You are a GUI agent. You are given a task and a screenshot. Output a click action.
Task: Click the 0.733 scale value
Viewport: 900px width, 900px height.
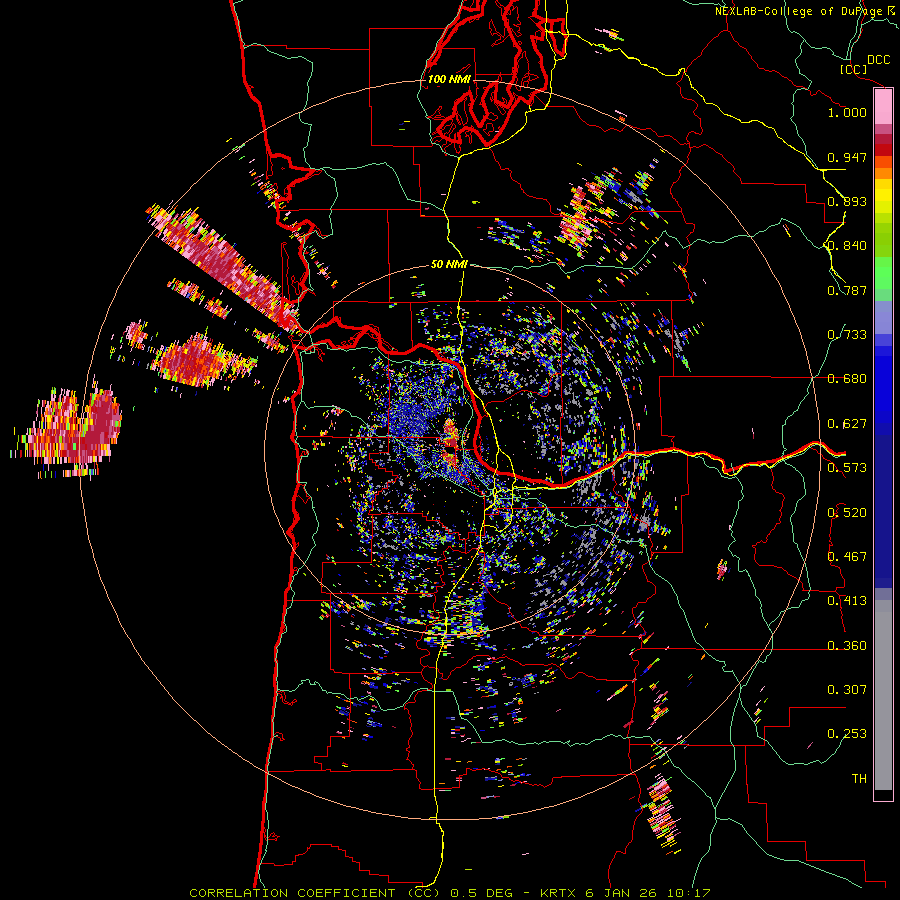(x=847, y=335)
